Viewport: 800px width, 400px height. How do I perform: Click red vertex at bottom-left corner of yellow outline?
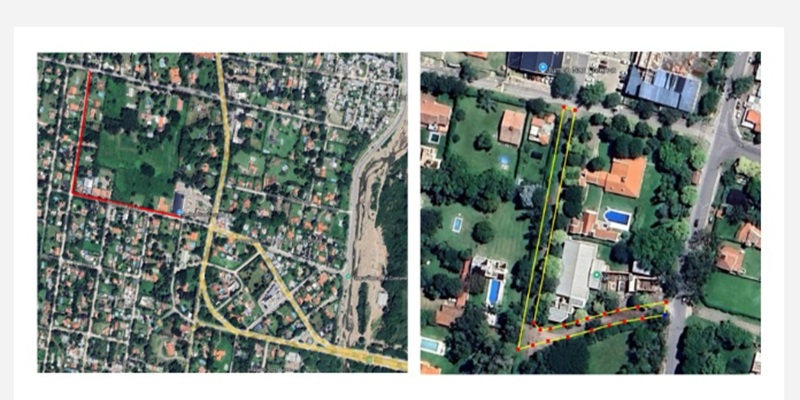point(518,349)
